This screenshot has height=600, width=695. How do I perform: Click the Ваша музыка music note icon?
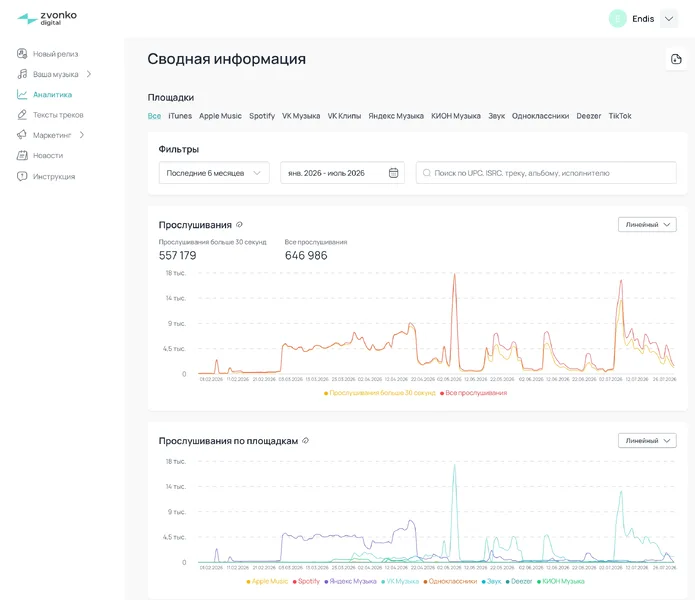click(22, 74)
